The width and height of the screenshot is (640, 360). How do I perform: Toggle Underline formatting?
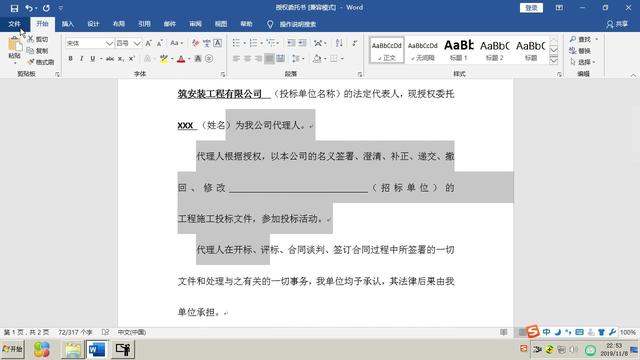click(93, 59)
